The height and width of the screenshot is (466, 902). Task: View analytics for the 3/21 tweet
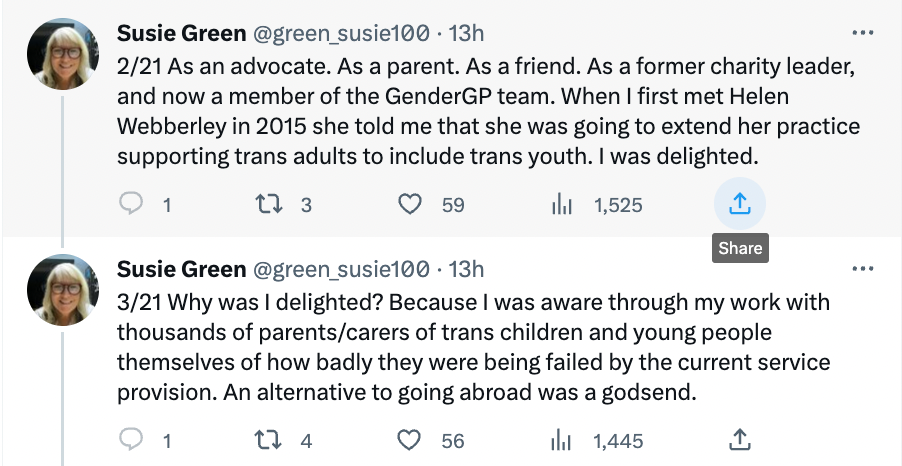click(x=562, y=440)
